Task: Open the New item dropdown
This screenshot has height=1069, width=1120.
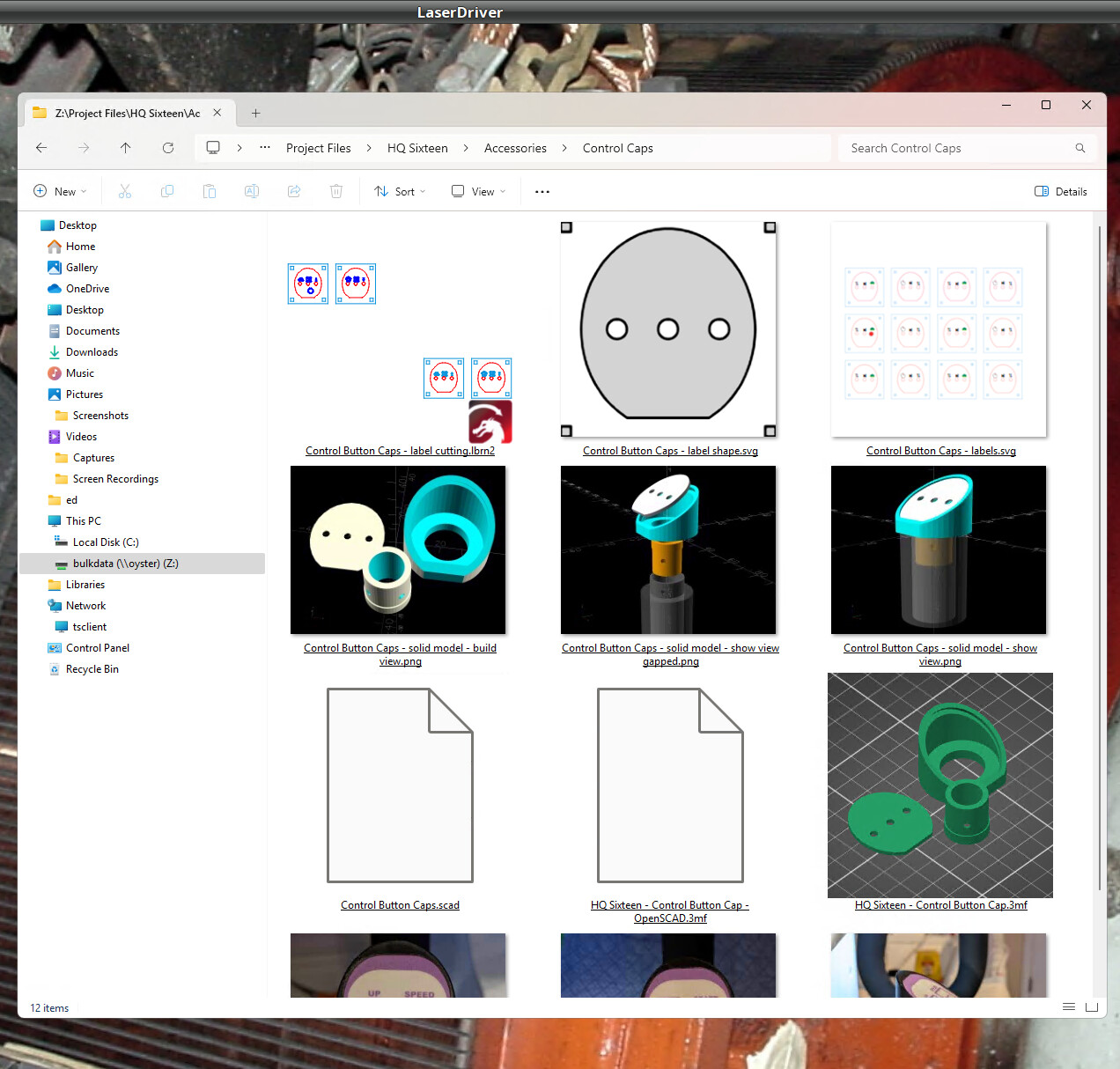Action: click(60, 191)
